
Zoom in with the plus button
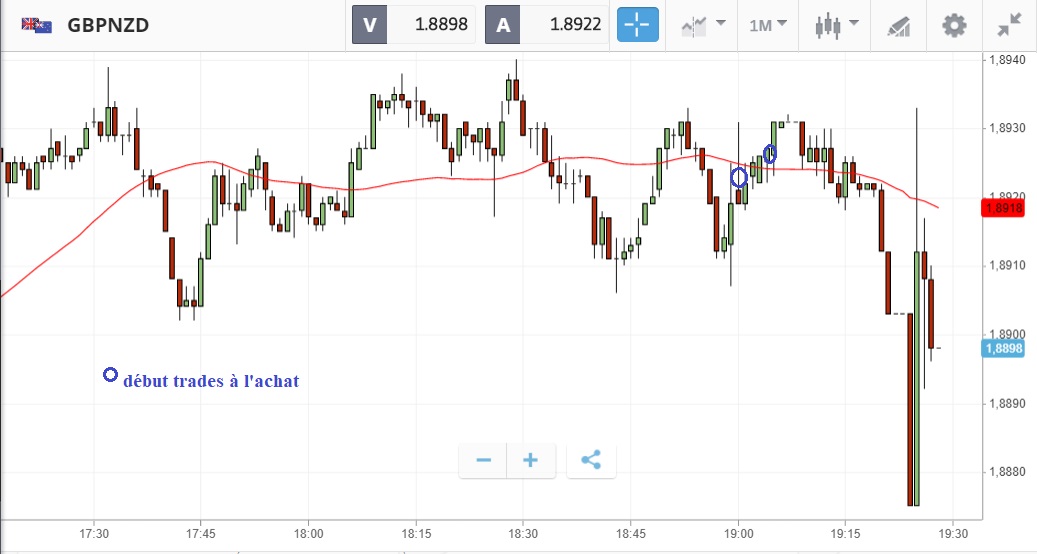pos(530,460)
